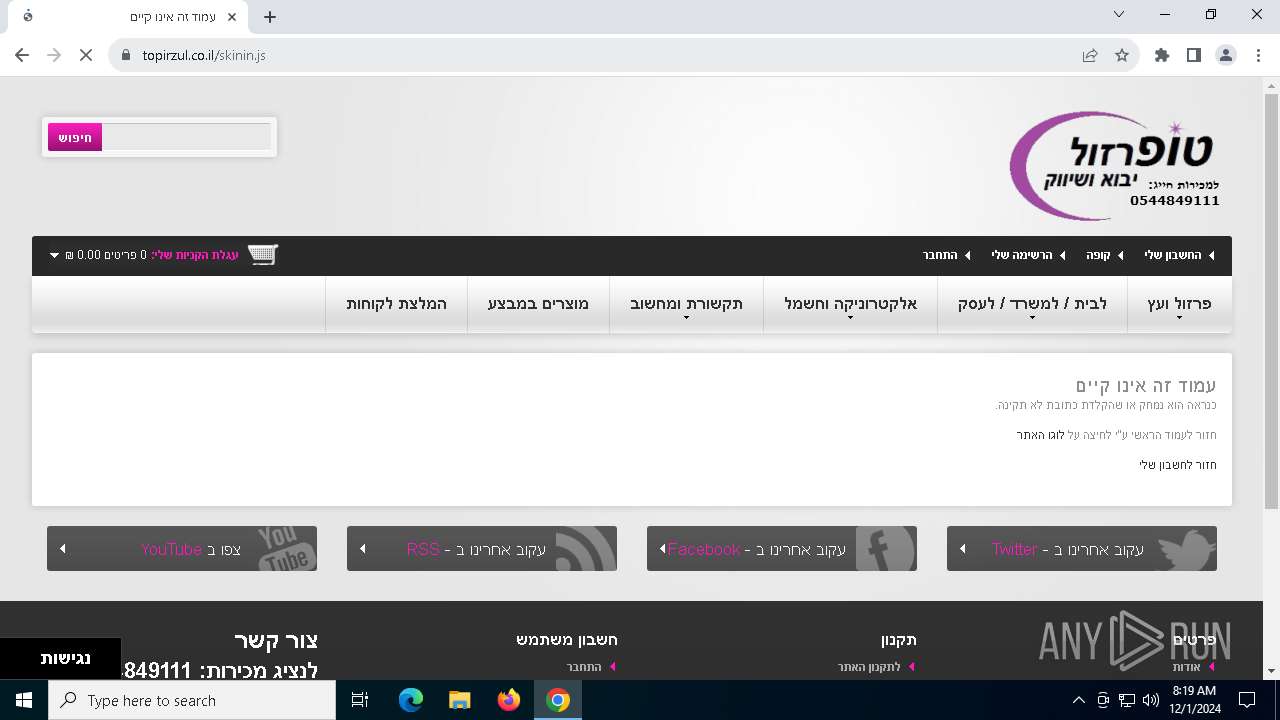The height and width of the screenshot is (720, 1280).
Task: Open the notification center icon
Action: tap(1247, 700)
